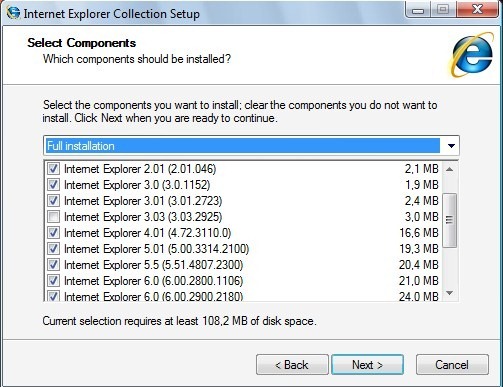Uncheck Internet Explorer 5.5 (5.51.4807.2300)

(x=53, y=265)
